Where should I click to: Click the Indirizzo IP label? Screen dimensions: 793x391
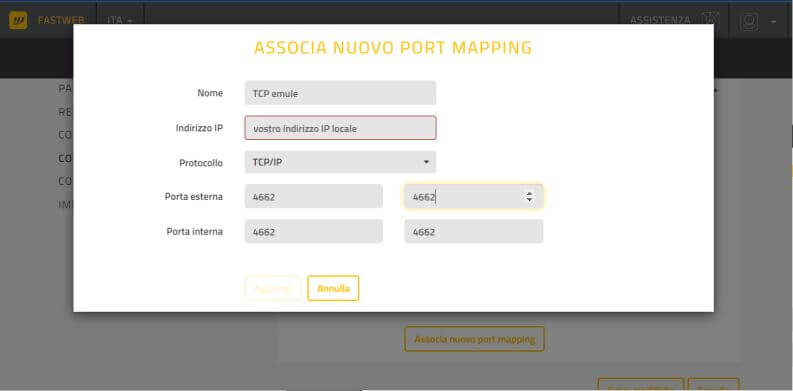[x=199, y=128]
